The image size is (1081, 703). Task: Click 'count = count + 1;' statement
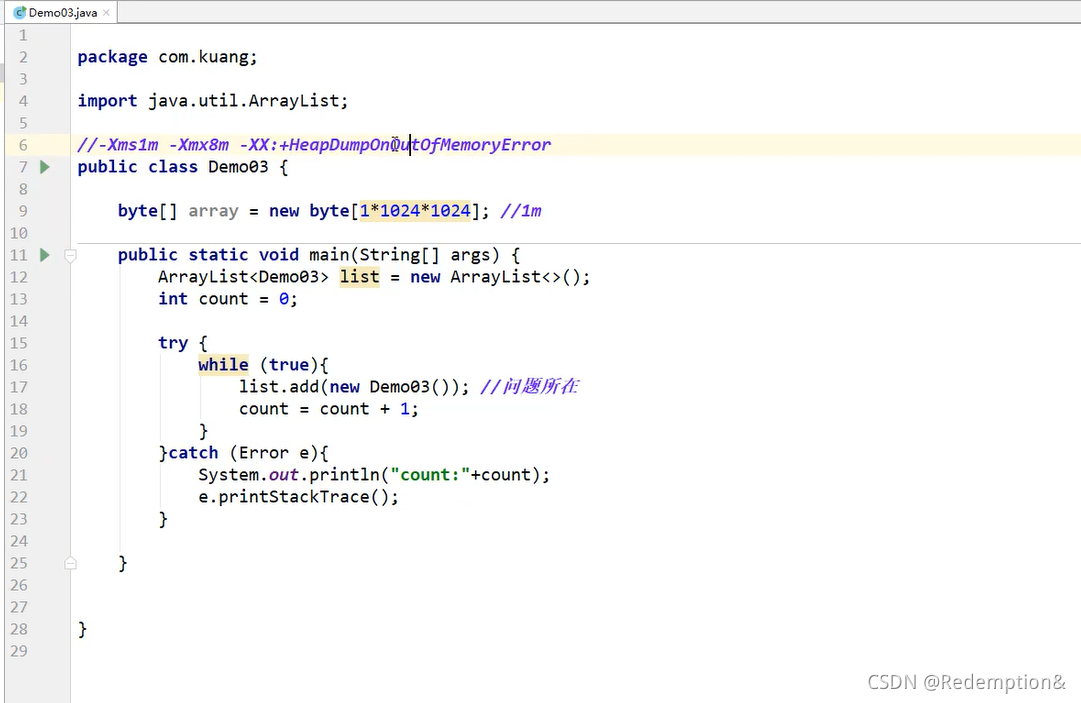[328, 409]
